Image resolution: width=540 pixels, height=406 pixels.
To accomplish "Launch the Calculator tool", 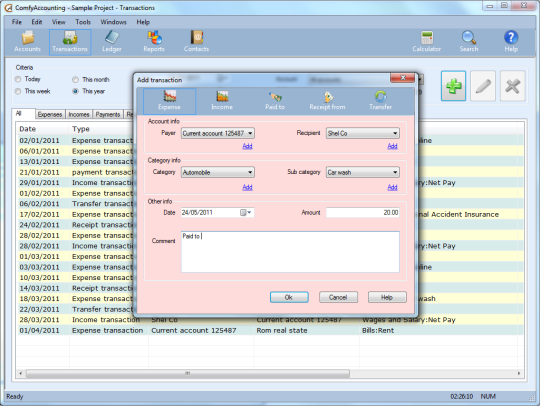I will pyautogui.click(x=426, y=42).
